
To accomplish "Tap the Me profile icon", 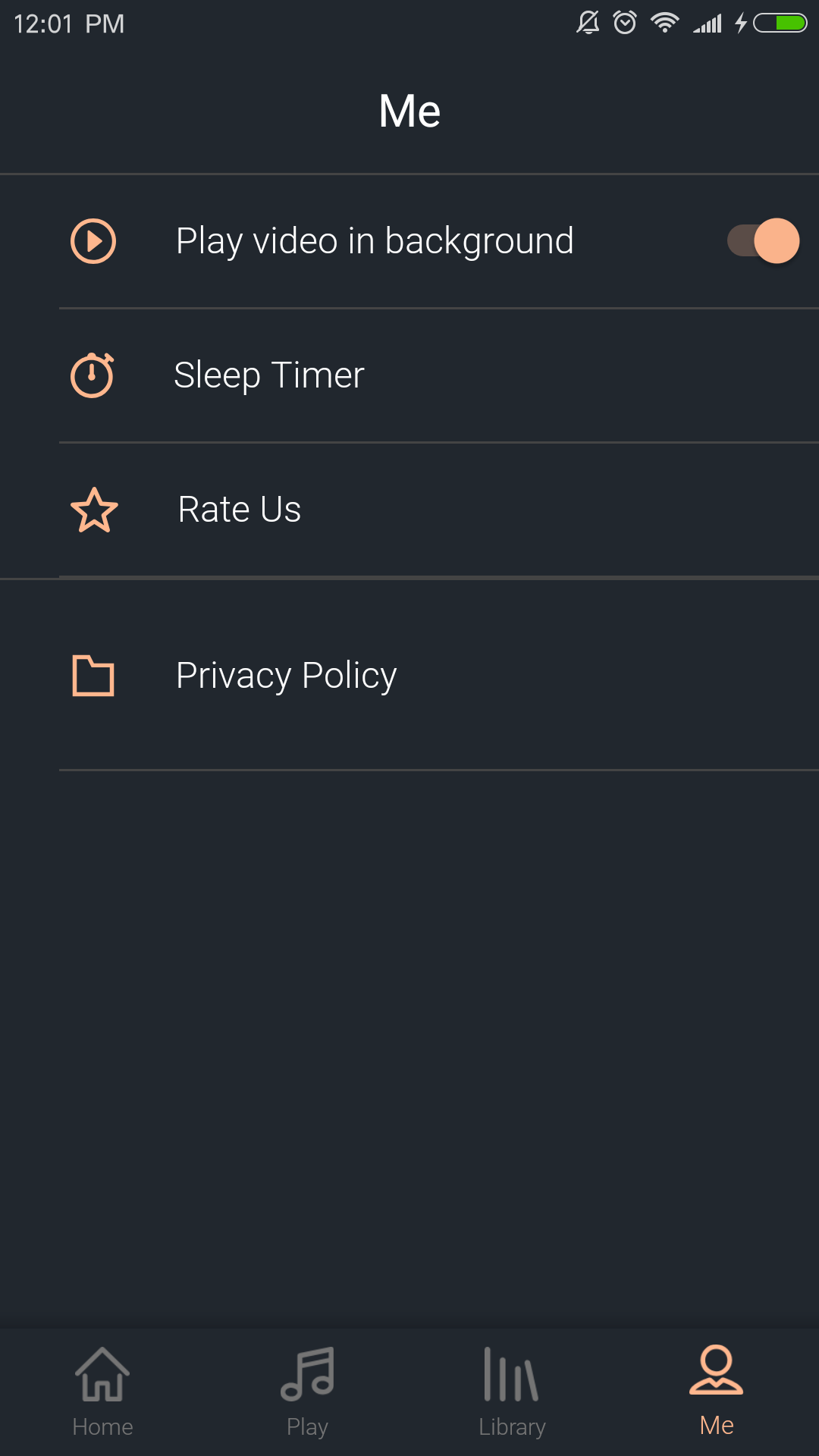I will 716,1370.
